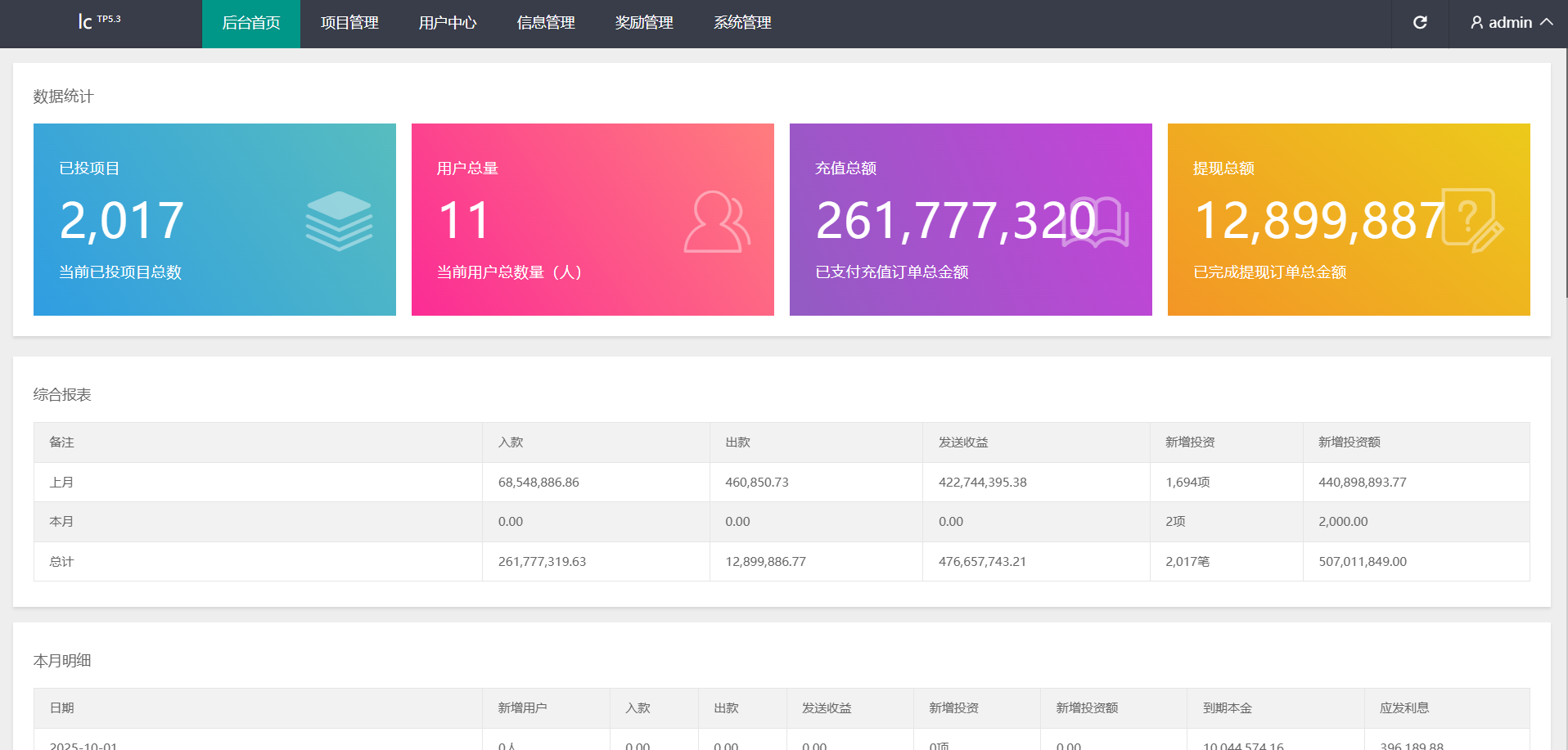Image resolution: width=1568 pixels, height=750 pixels.
Task: Open the 用户中心 menu
Action: [448, 23]
